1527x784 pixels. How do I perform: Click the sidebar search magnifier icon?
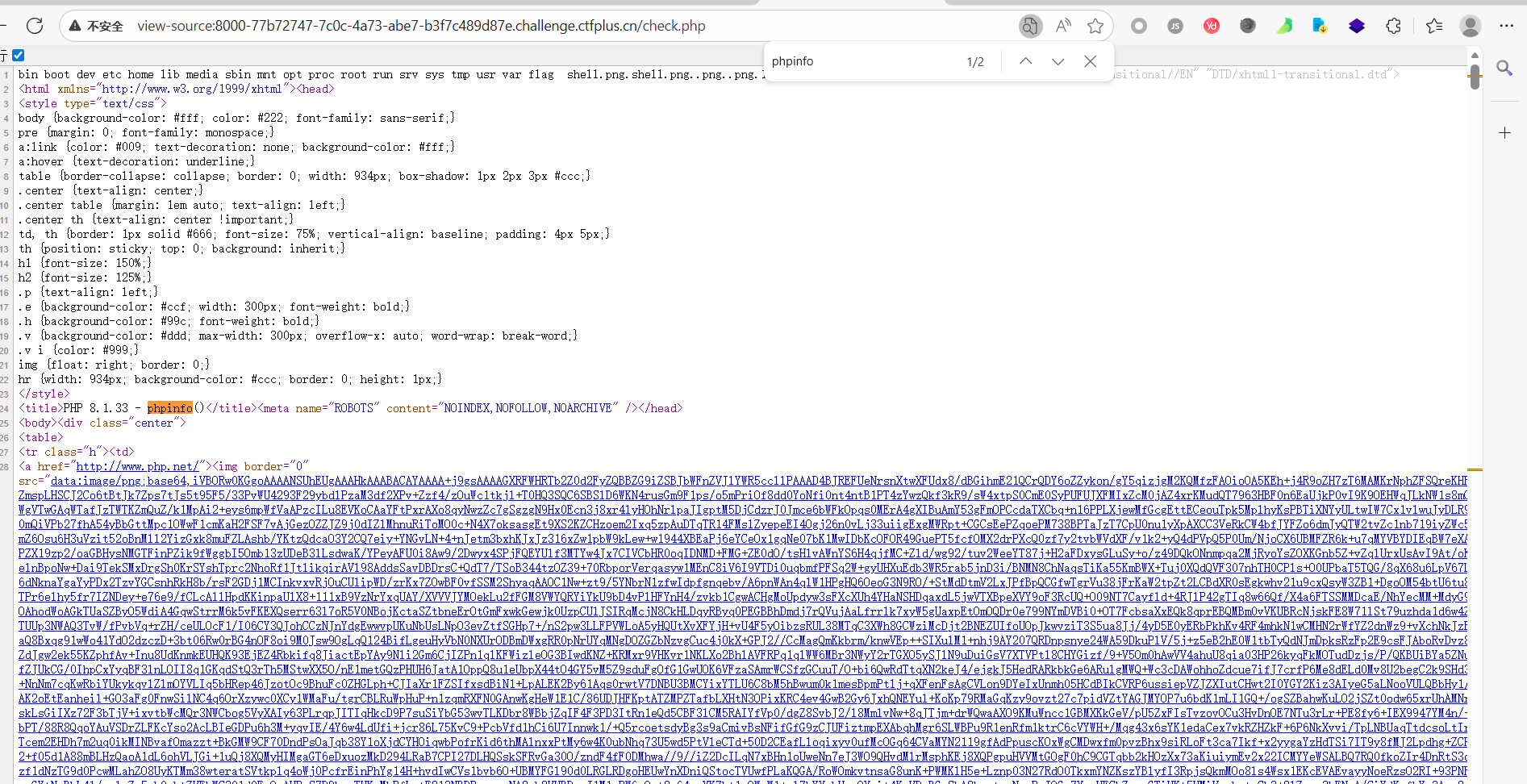point(1504,68)
